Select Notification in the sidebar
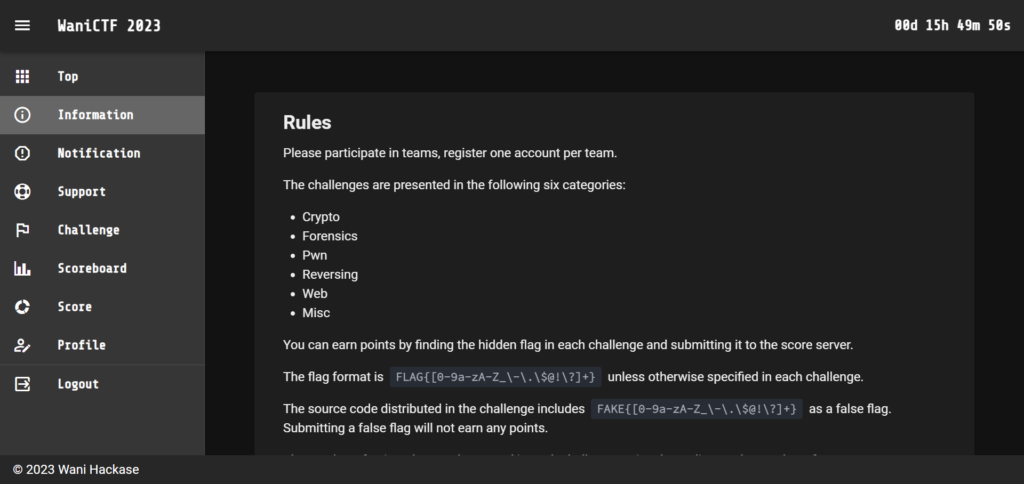This screenshot has height=484, width=1024. point(99,153)
